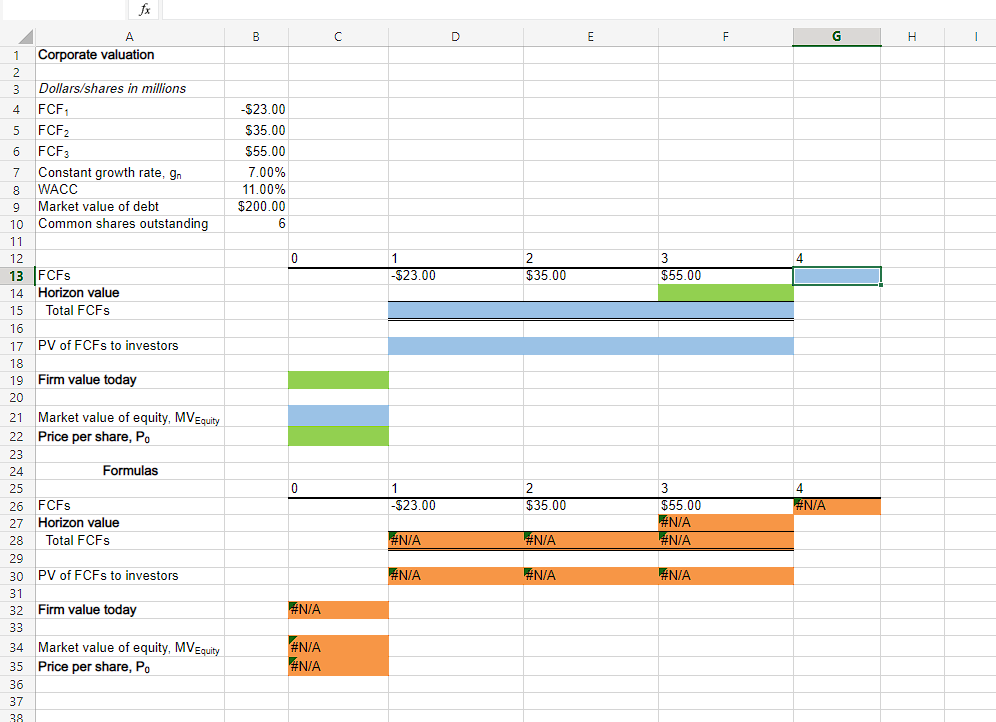The width and height of the screenshot is (996, 722).
Task: Select the WACC rate cell showing 11.00%
Action: click(255, 189)
